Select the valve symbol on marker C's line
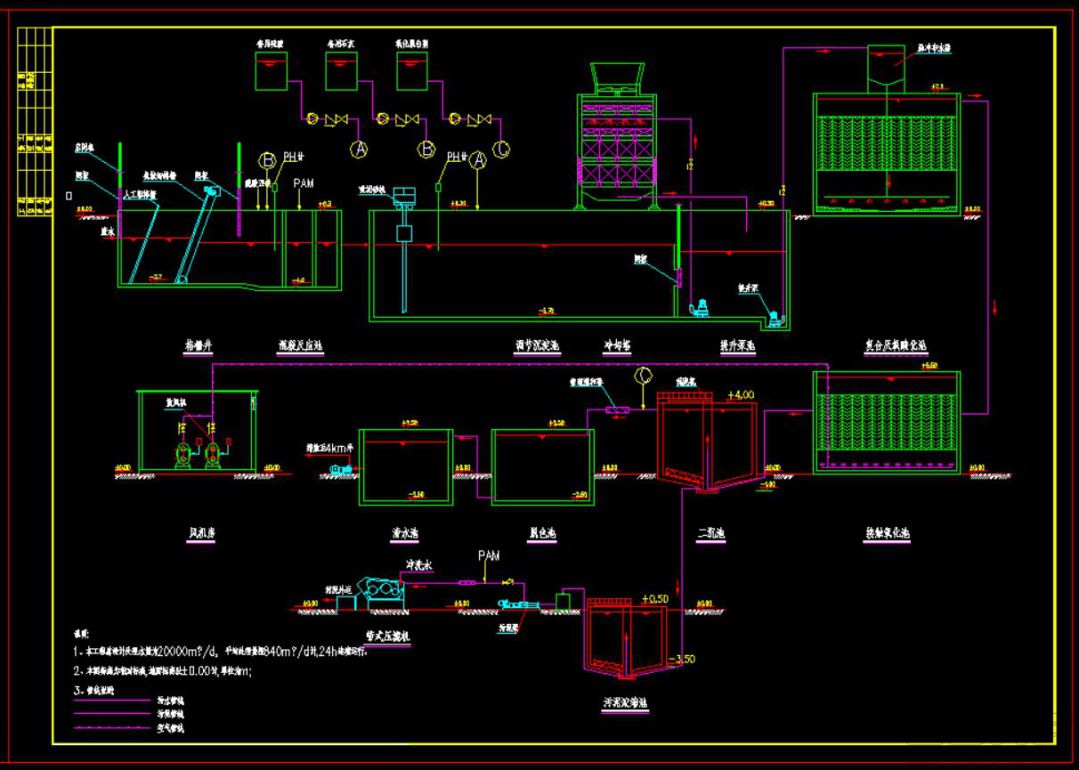Viewport: 1079px width, 770px height. tap(479, 120)
